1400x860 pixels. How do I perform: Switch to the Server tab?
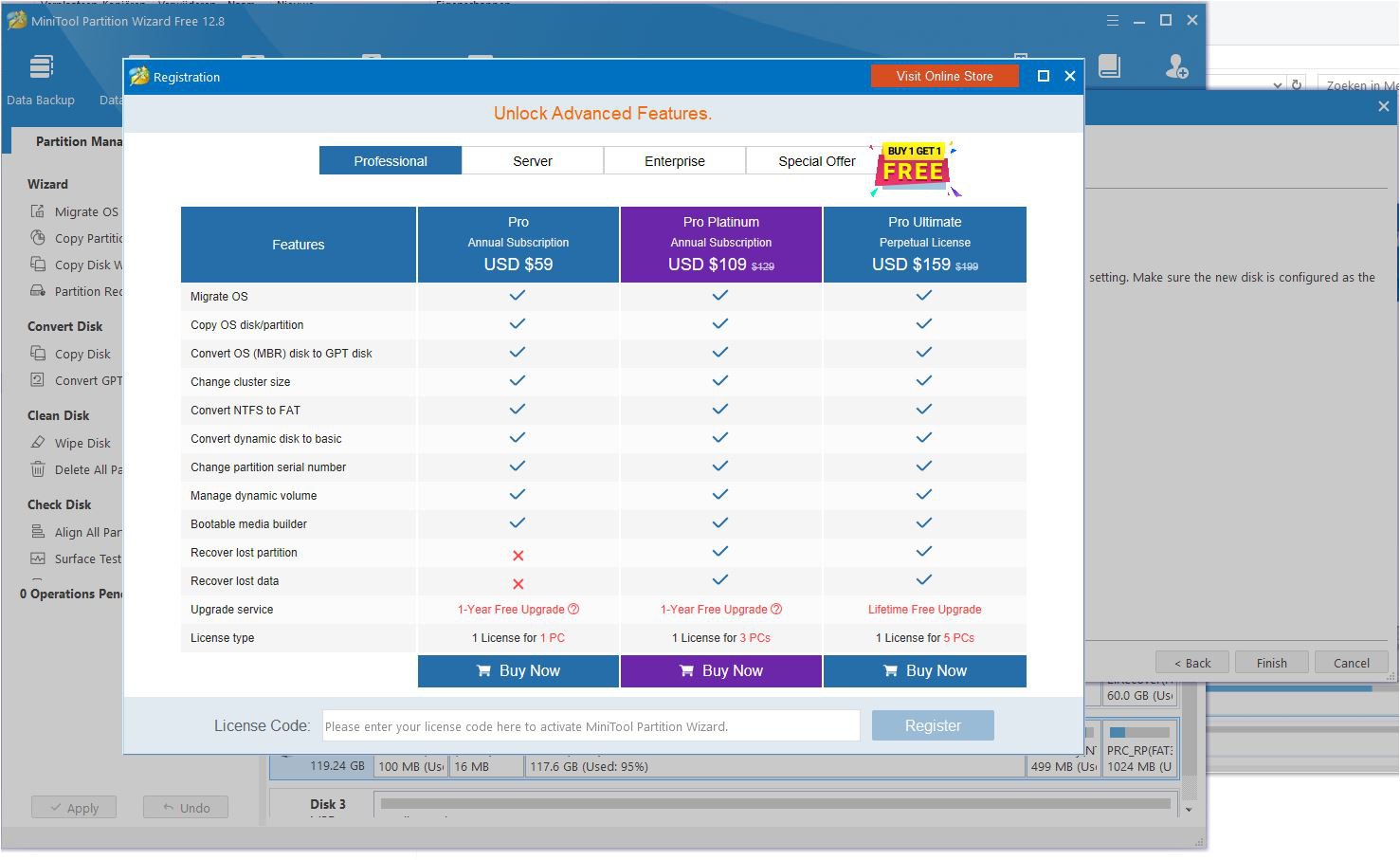pyautogui.click(x=533, y=161)
